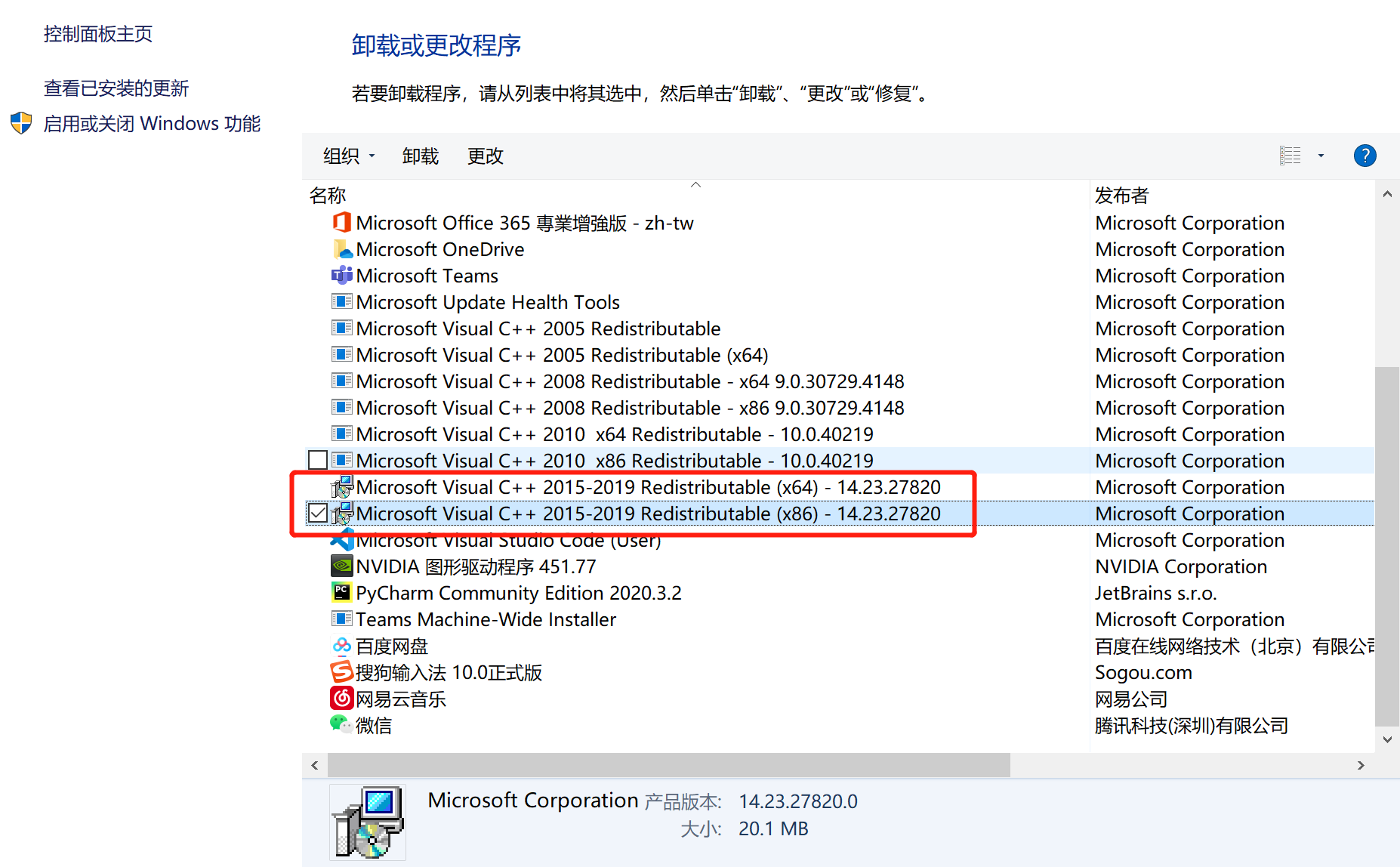This screenshot has width=1400, height=867.
Task: Click the 百度网盘 icon
Action: coord(342,646)
